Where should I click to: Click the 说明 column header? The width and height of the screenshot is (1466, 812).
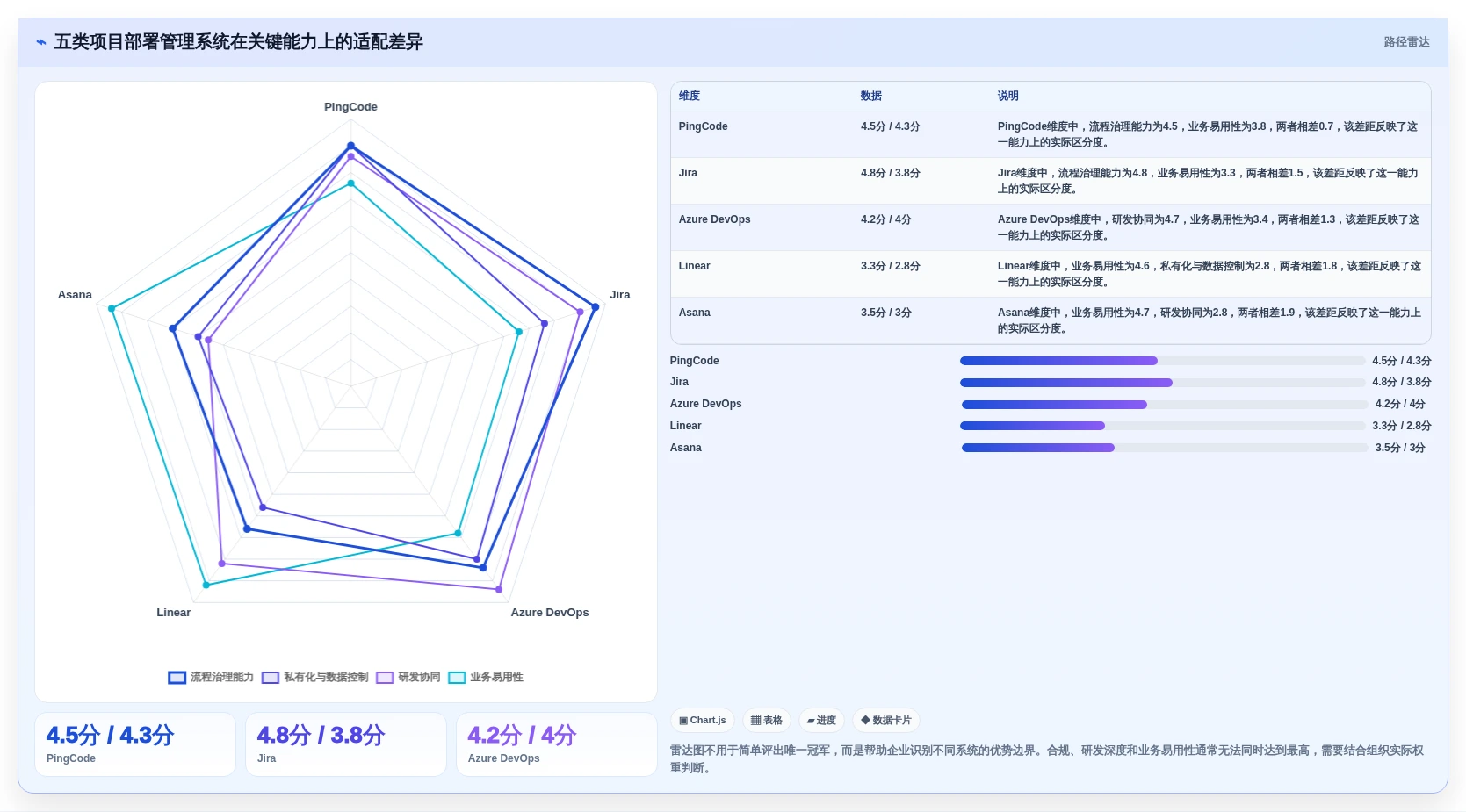point(1008,96)
